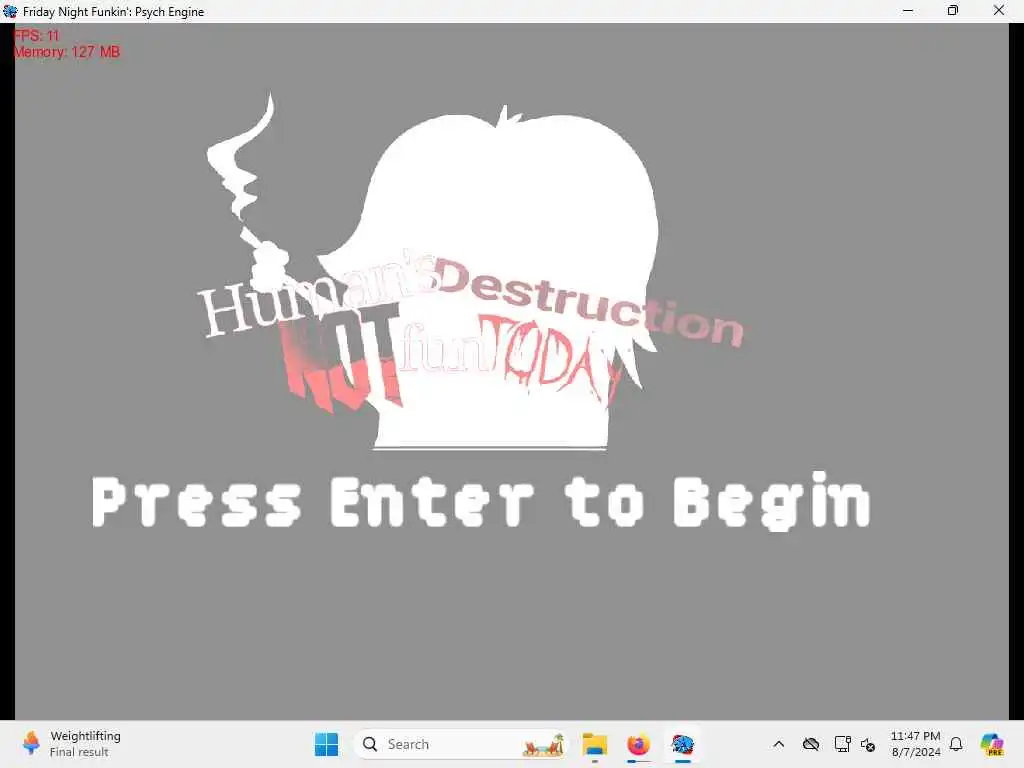
Task: Click the network display tray icon
Action: 842,744
